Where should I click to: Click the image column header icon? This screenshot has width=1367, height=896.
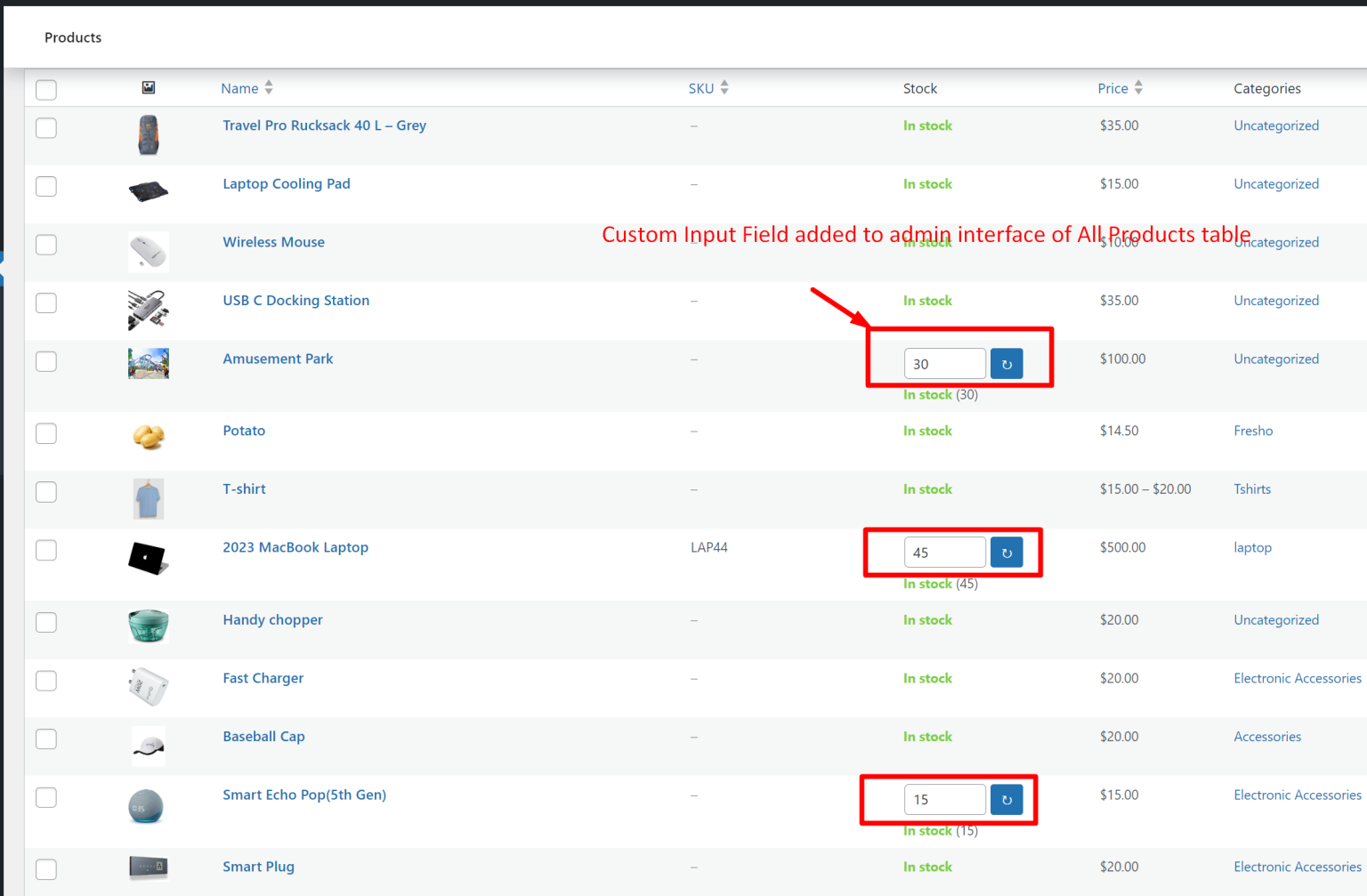[148, 88]
